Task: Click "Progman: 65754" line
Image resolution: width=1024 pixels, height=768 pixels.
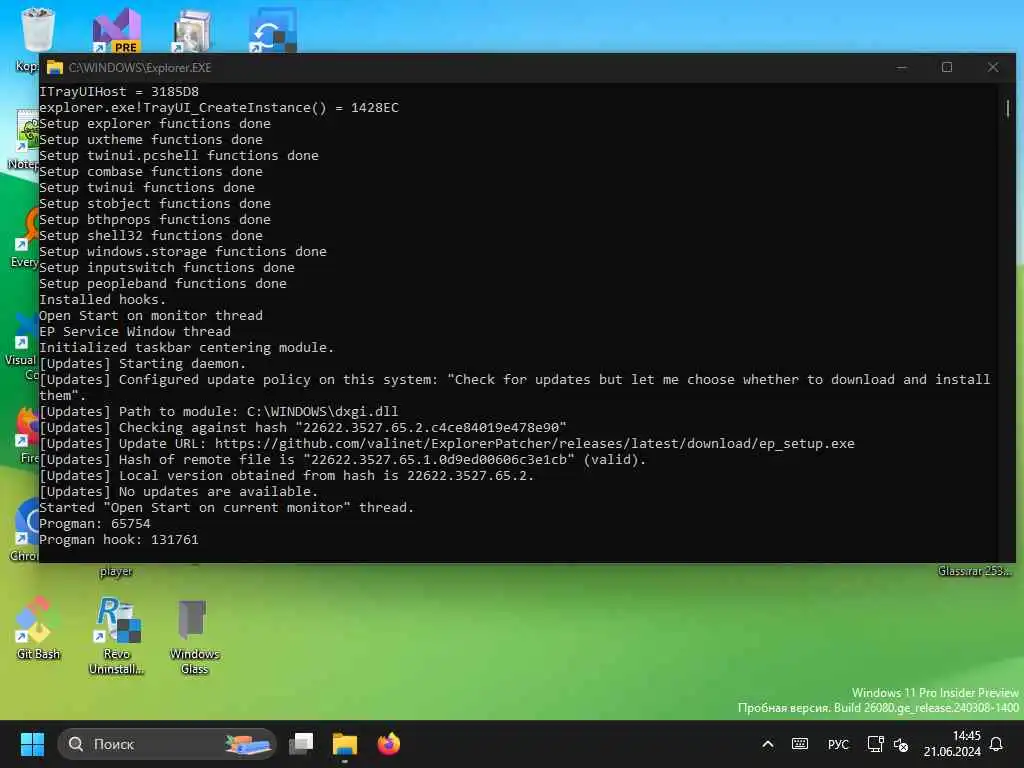Action: pos(95,523)
